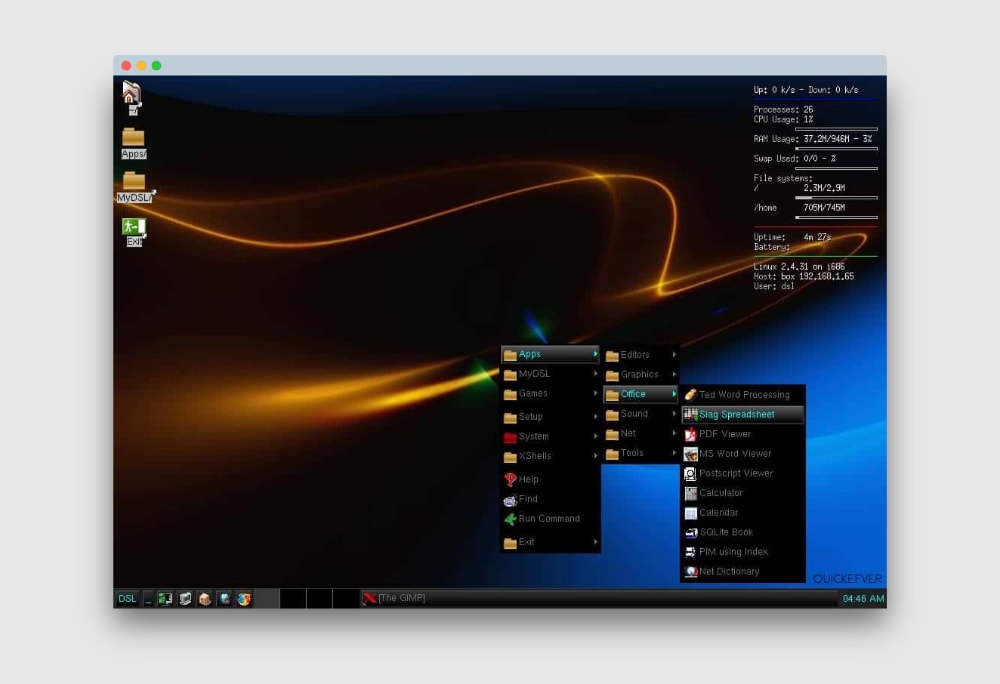
Task: Expand the Sound submenu arrow
Action: click(x=674, y=414)
